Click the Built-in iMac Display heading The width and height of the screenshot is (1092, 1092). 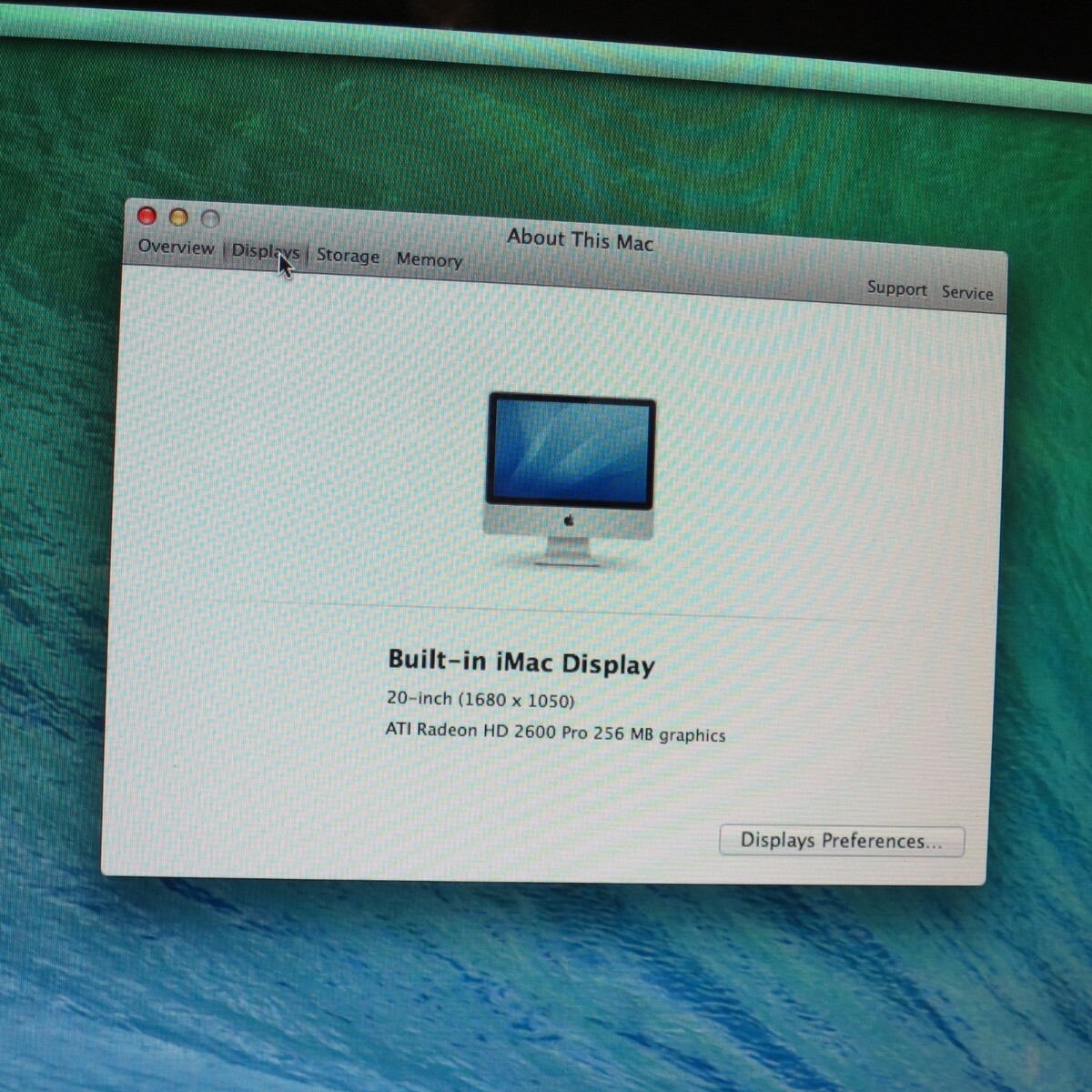click(521, 662)
